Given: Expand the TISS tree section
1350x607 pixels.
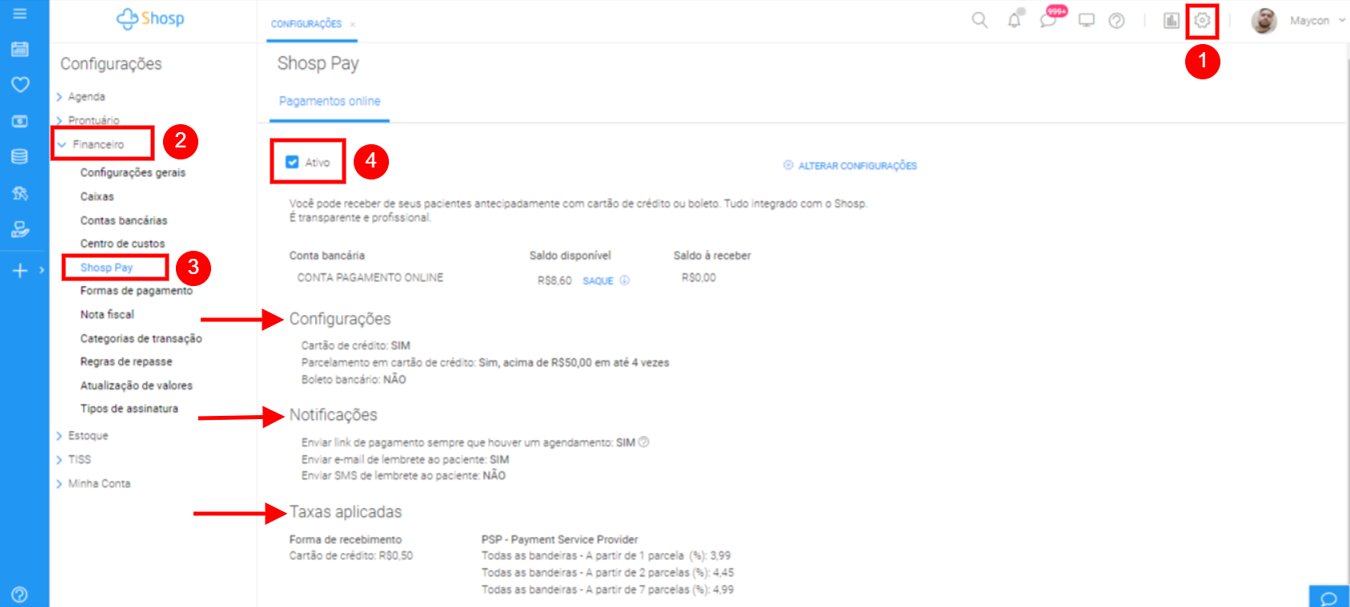Looking at the screenshot, I should tap(73, 460).
